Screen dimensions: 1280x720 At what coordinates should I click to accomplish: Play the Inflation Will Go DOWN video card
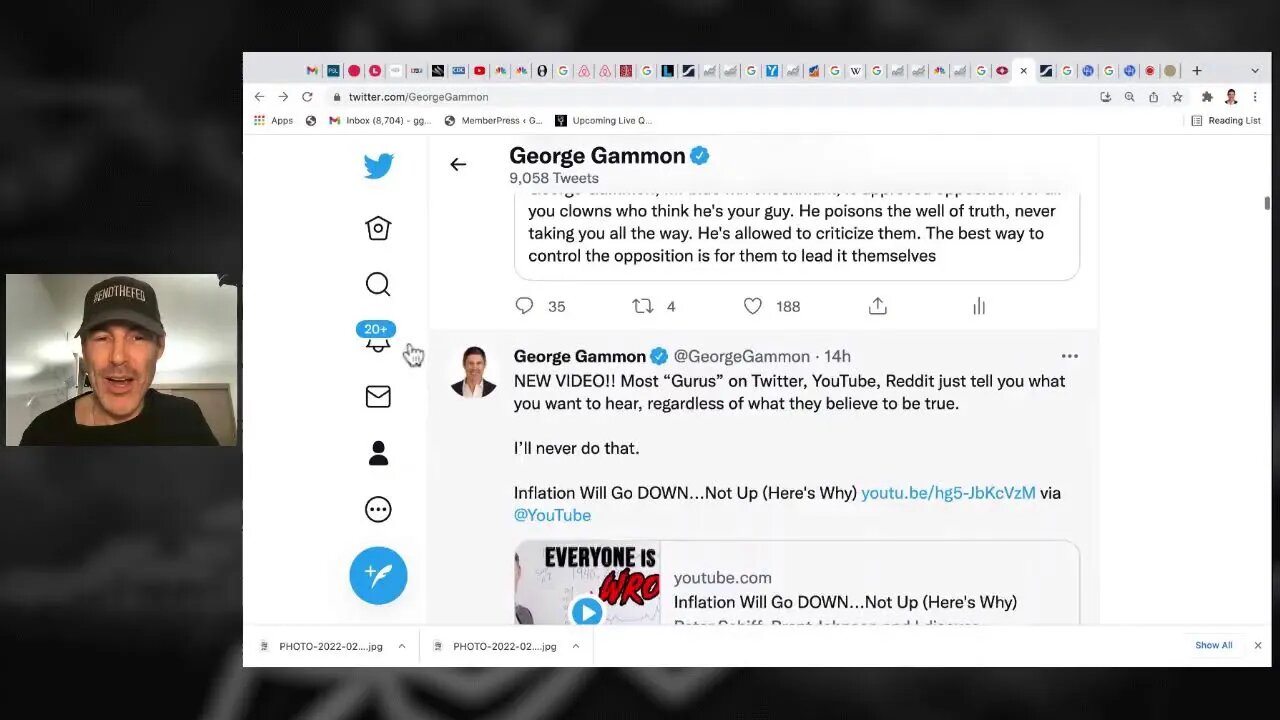click(x=587, y=612)
